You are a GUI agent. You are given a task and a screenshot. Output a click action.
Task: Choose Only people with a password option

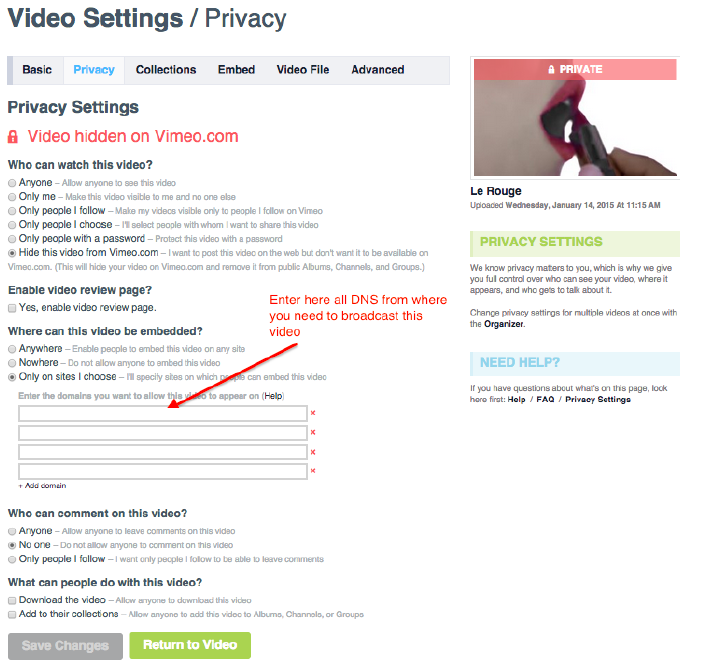coord(12,239)
